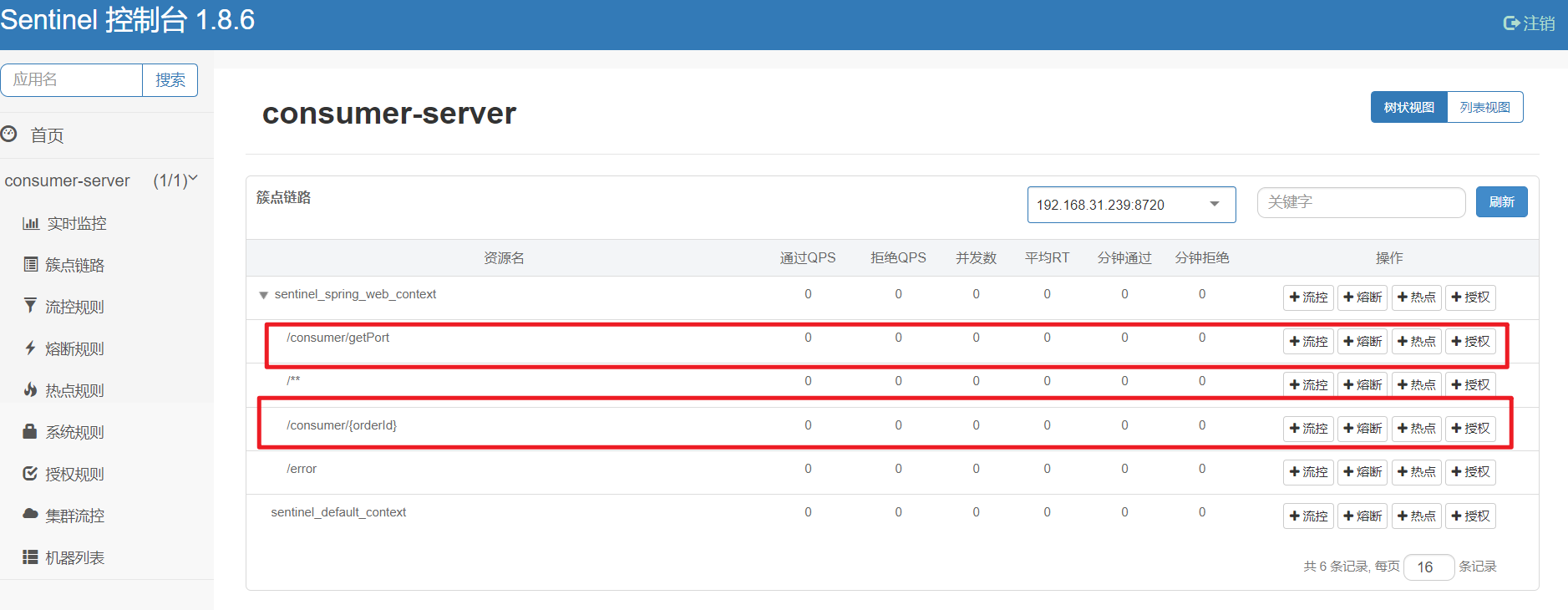Click the 实时监控 bar chart icon

[x=31, y=223]
